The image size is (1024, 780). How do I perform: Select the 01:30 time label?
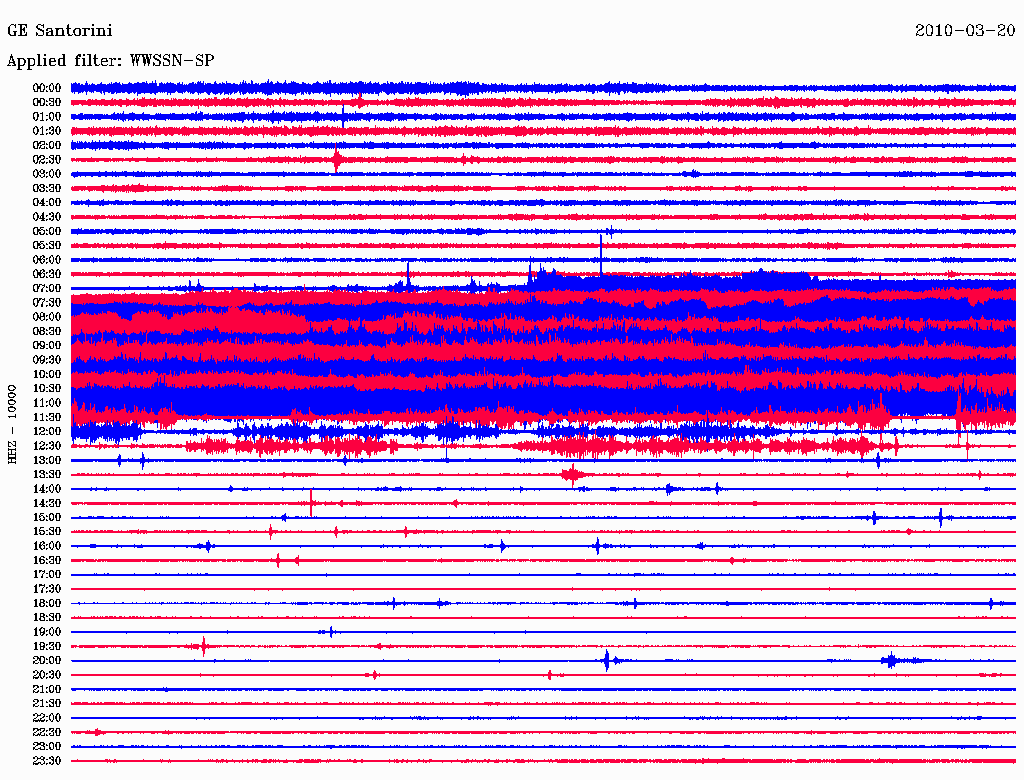[x=47, y=131]
